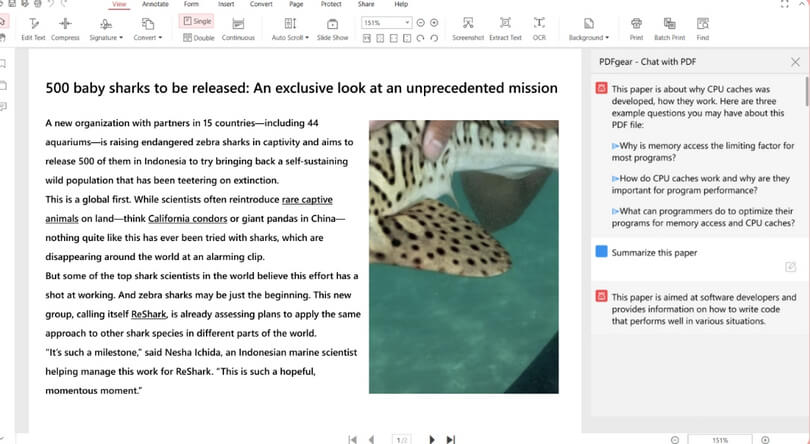Click the status bar zoom percentage field

tap(720, 440)
